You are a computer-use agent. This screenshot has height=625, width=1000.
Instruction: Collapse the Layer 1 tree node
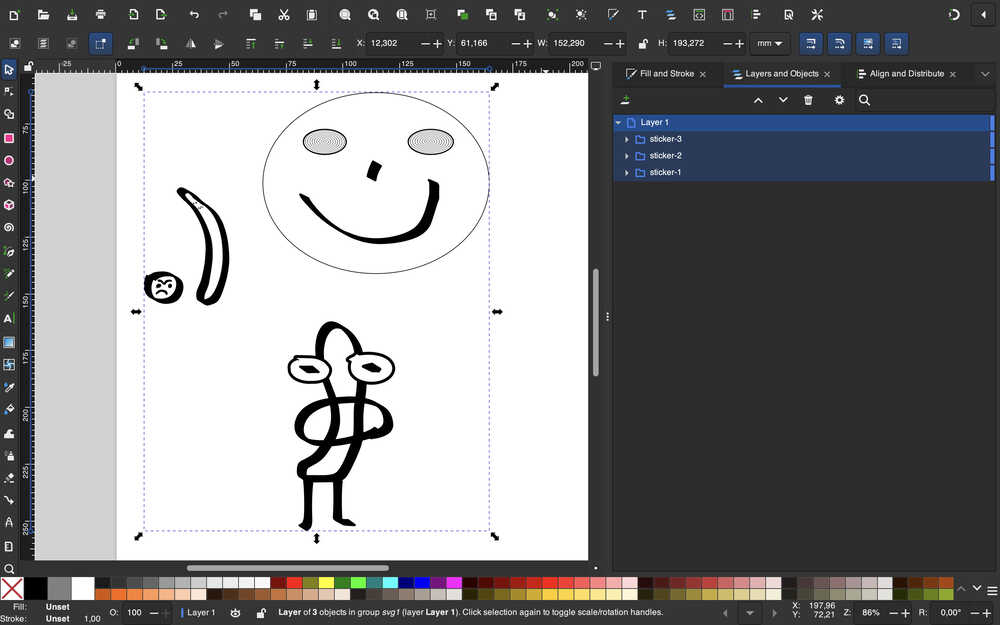coord(618,122)
